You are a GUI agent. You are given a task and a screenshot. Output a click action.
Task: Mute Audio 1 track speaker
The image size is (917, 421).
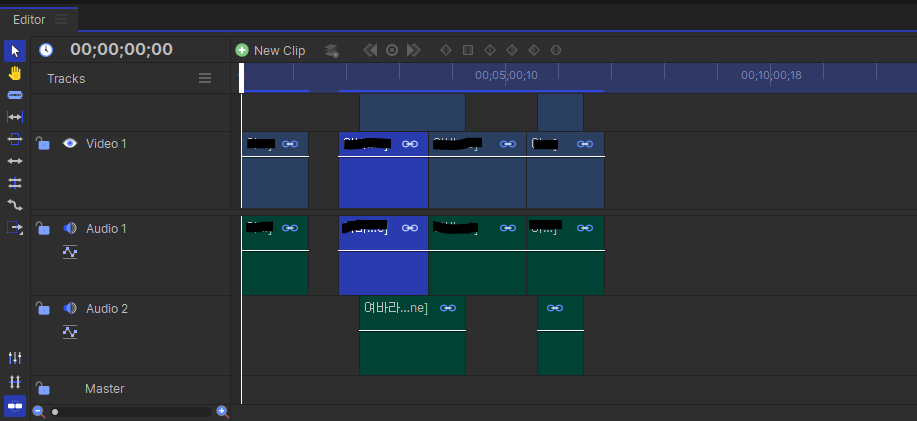[70, 228]
